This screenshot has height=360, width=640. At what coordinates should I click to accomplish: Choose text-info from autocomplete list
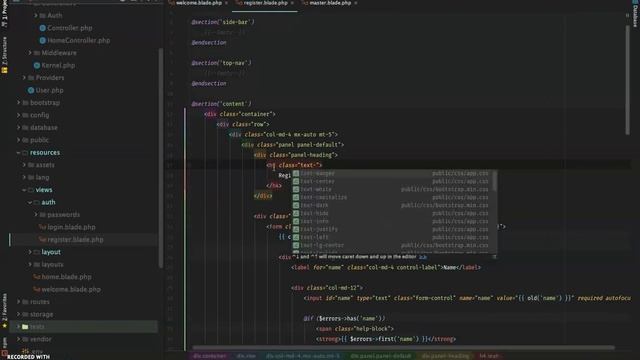point(394,221)
